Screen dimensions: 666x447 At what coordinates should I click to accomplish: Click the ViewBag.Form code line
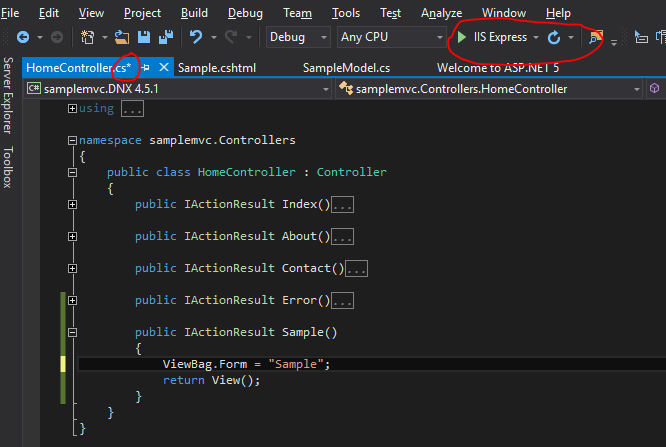click(x=246, y=364)
